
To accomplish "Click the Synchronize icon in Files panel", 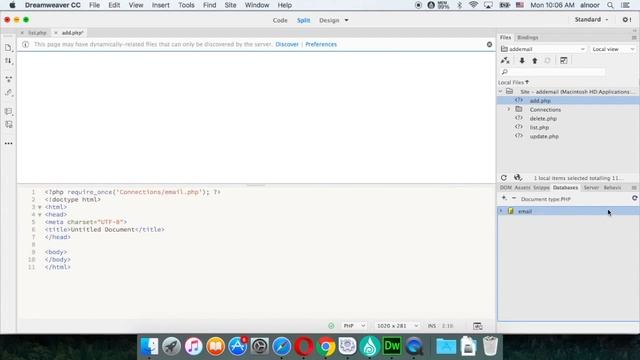I will (547, 60).
